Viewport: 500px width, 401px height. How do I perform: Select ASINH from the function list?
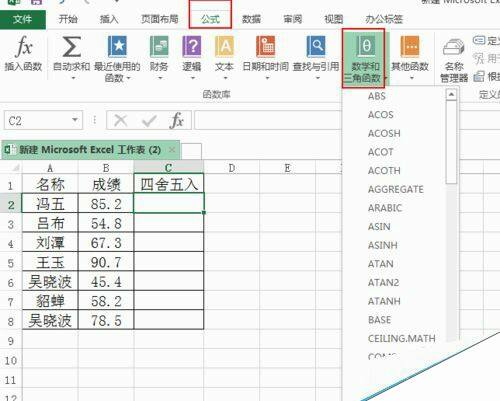coord(383,246)
